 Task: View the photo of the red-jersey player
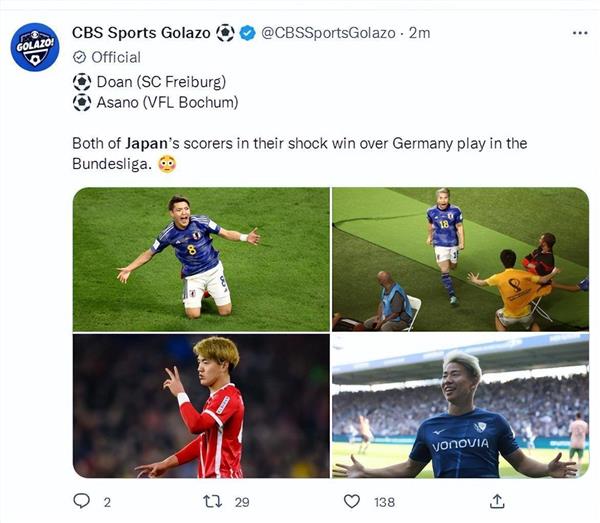201,406
